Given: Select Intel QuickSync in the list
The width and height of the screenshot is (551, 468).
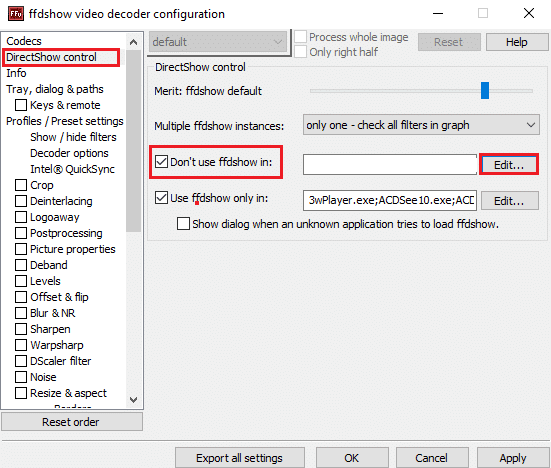Looking at the screenshot, I should point(72,169).
